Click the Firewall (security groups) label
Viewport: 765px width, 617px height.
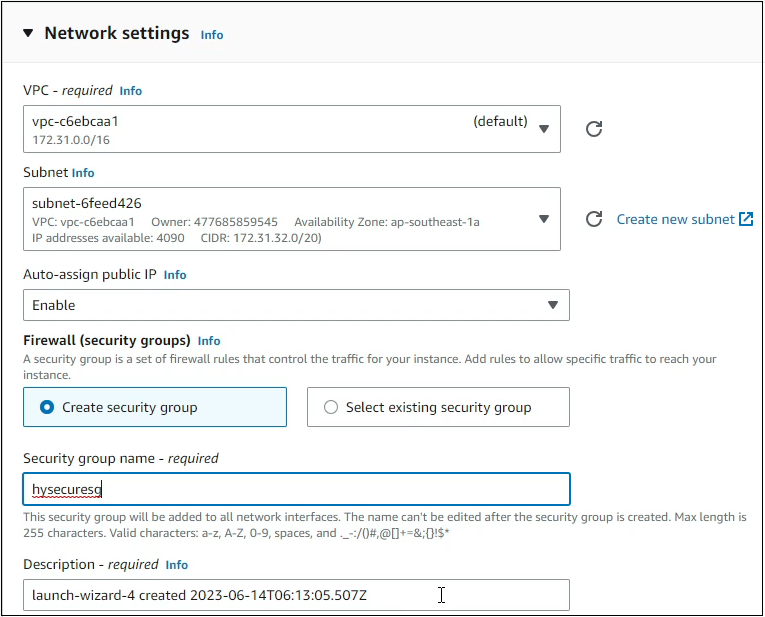coord(107,341)
